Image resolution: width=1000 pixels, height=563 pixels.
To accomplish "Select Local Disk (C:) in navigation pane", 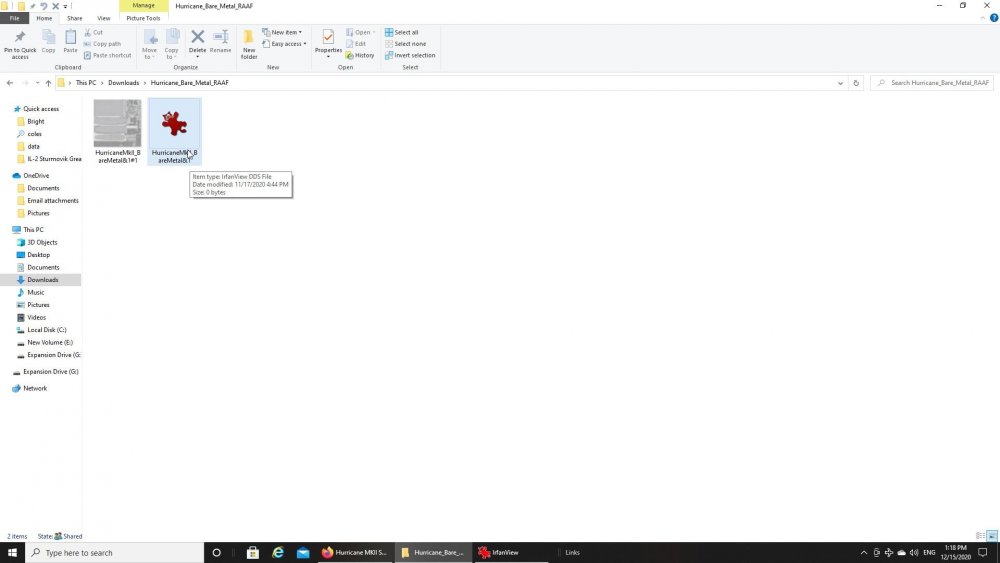I will [x=46, y=330].
